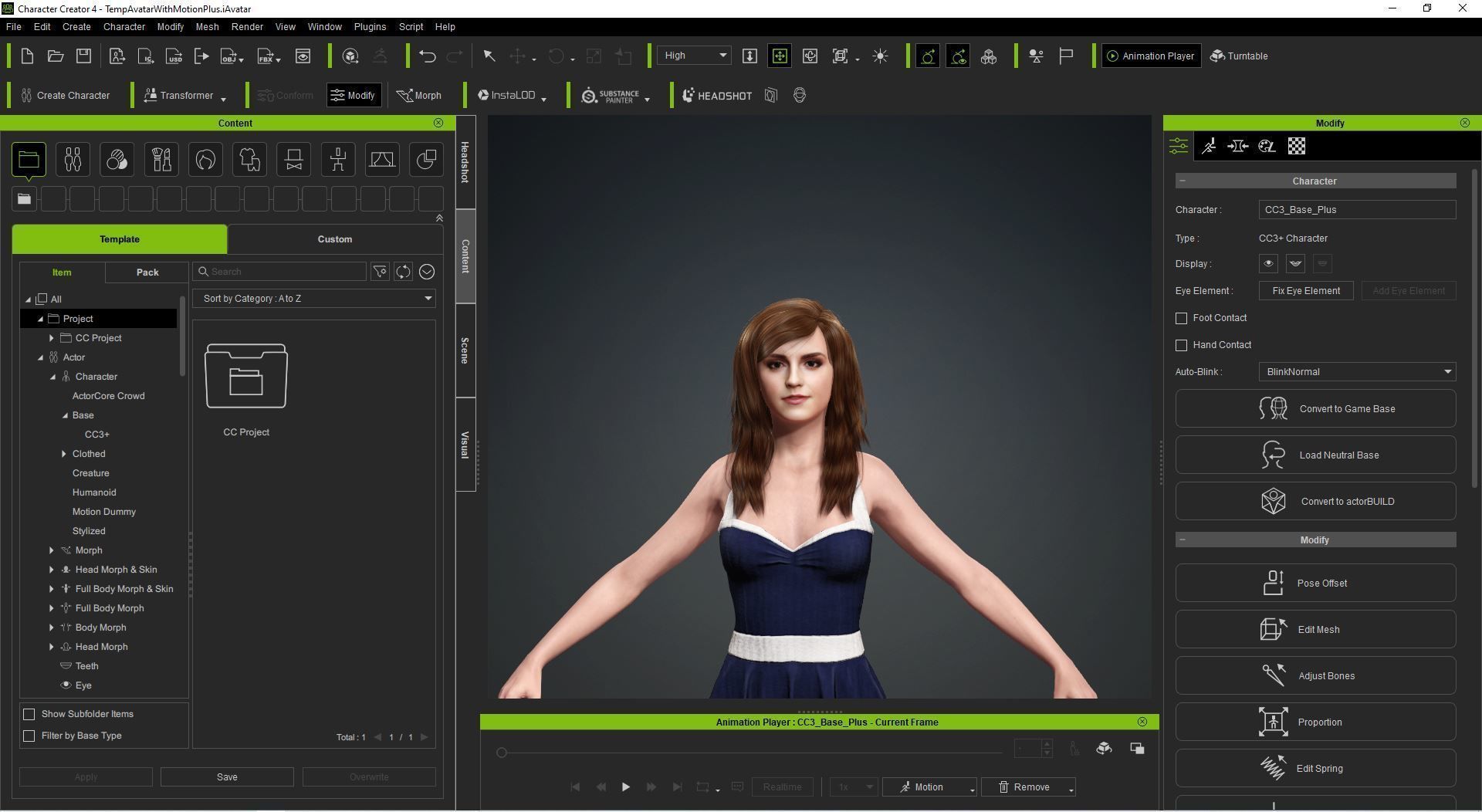This screenshot has height=812, width=1482.
Task: Create a new project with the blank page icon
Action: coord(27,56)
